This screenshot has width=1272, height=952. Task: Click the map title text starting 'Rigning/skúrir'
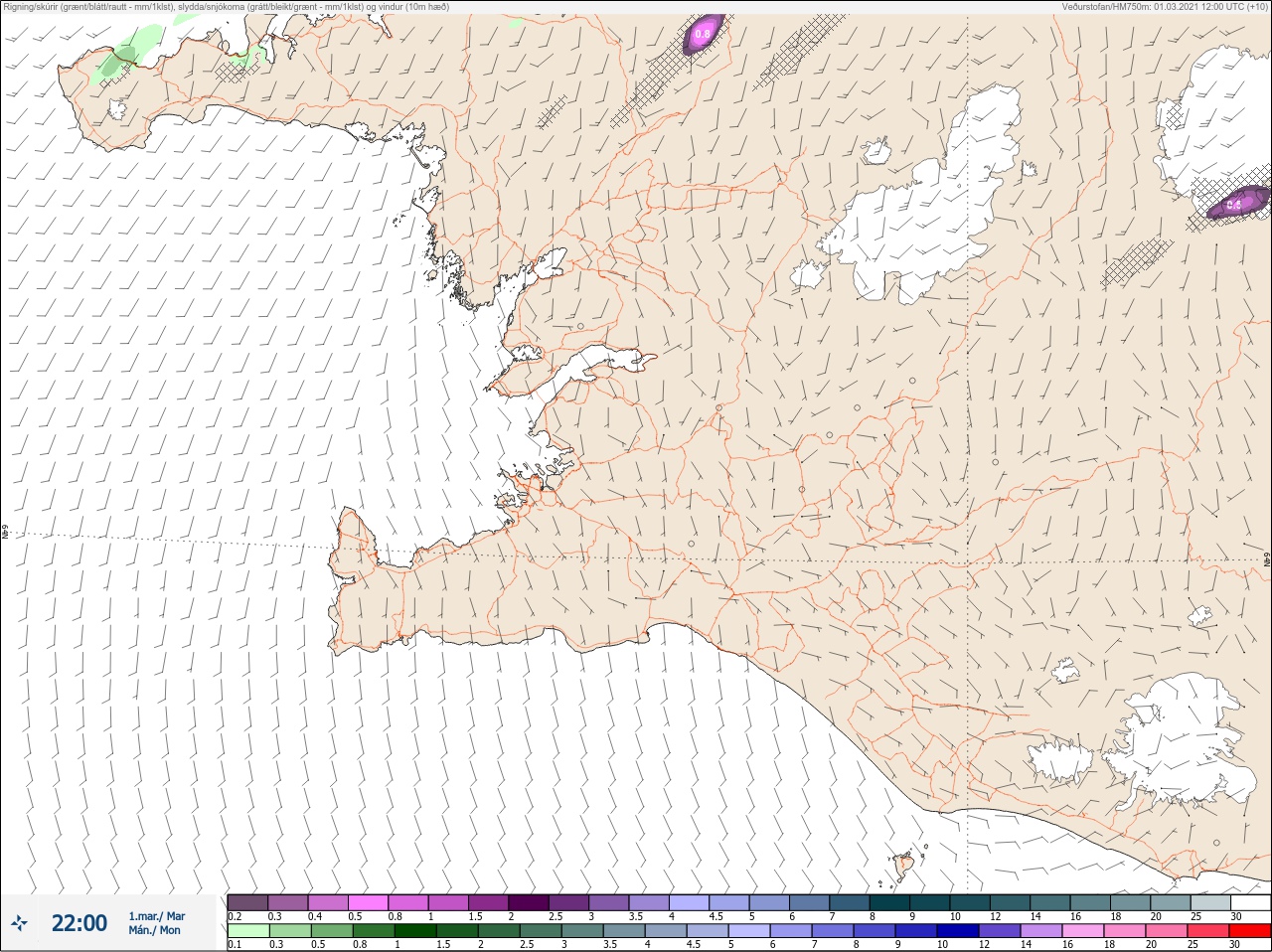[227, 7]
